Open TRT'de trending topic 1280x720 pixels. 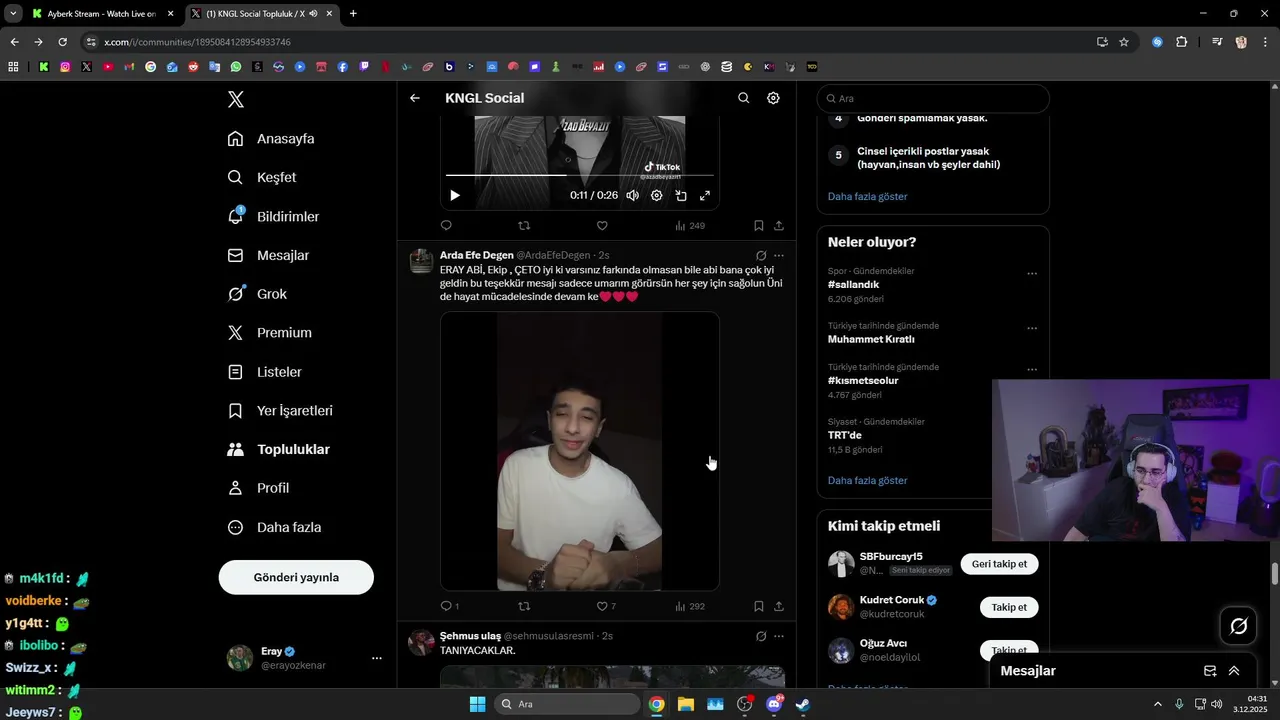tap(845, 436)
